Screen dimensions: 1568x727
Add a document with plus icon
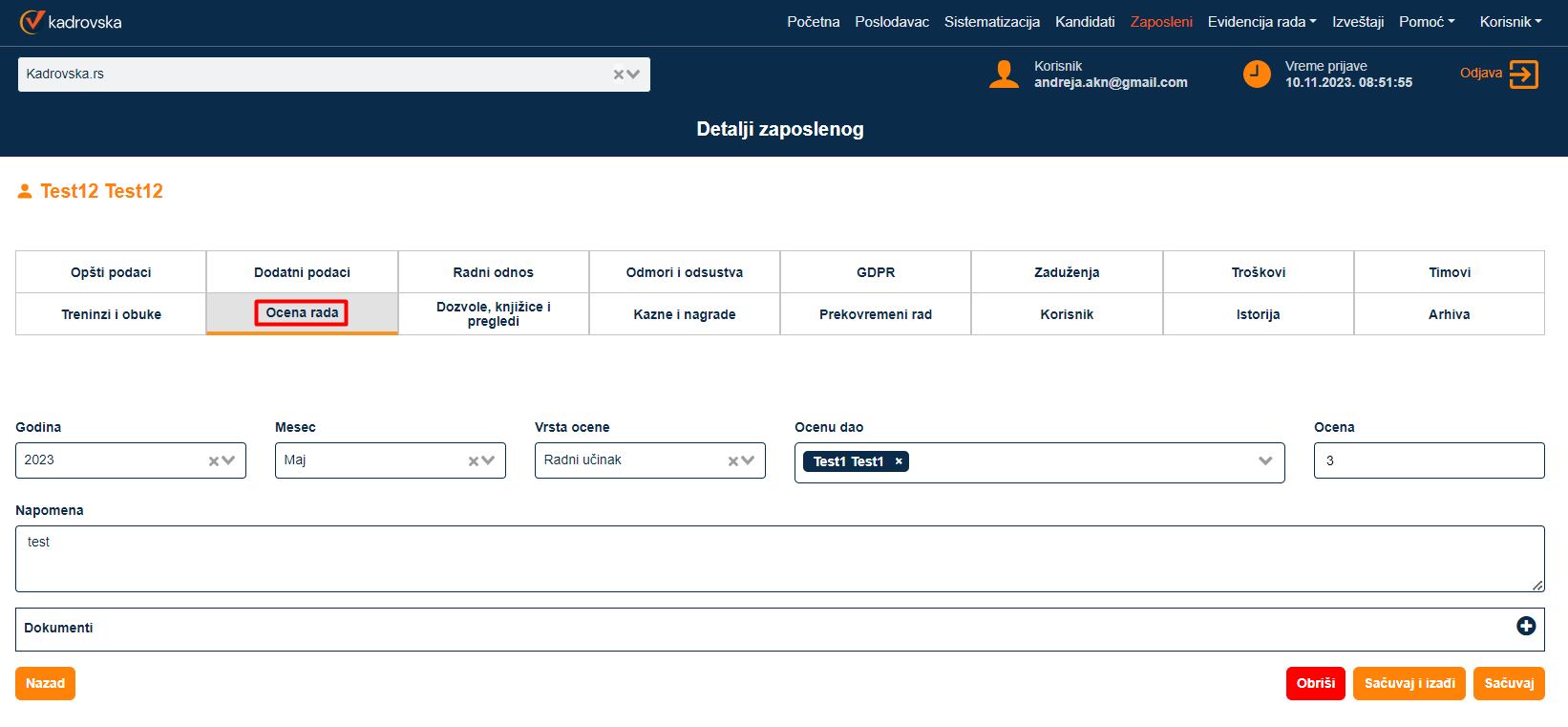pyautogui.click(x=1525, y=626)
